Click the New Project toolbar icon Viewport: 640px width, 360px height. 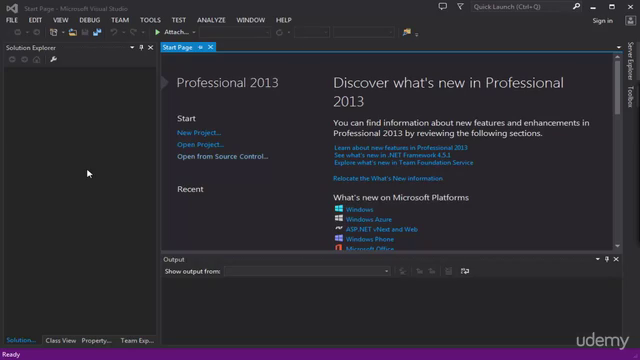pyautogui.click(x=53, y=32)
